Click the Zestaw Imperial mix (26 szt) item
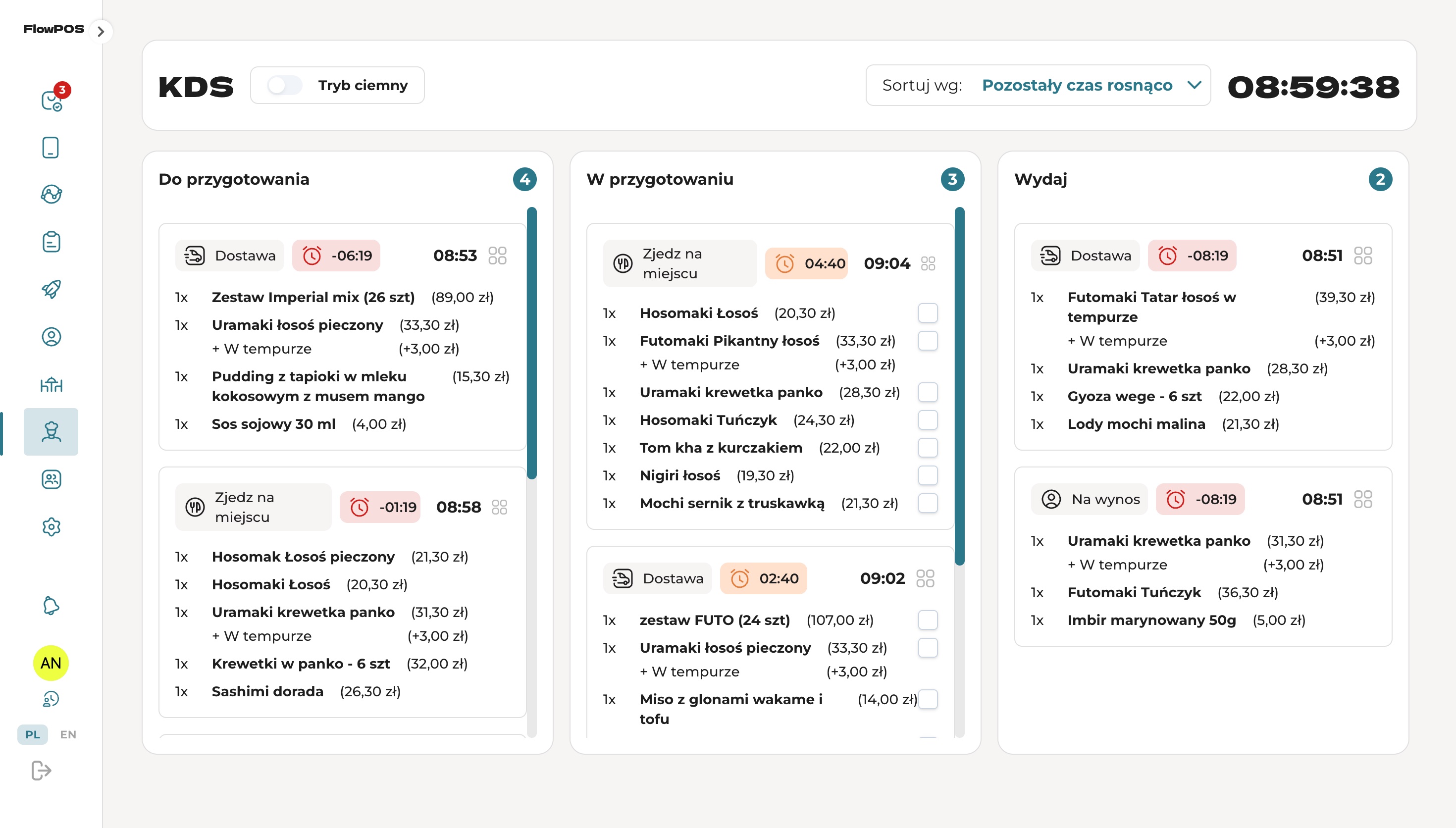Screen dimensions: 1456x828 313,297
